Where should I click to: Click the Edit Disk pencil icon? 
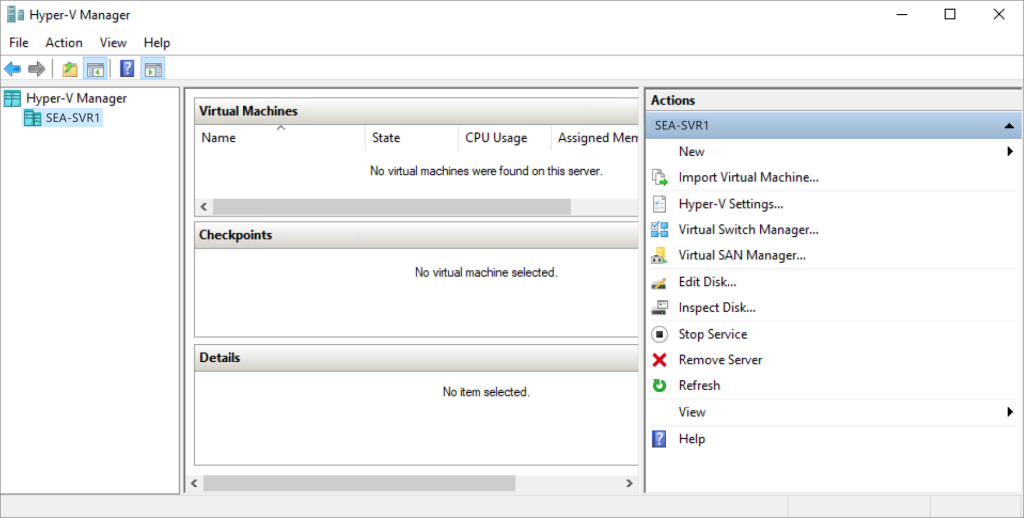pos(660,282)
